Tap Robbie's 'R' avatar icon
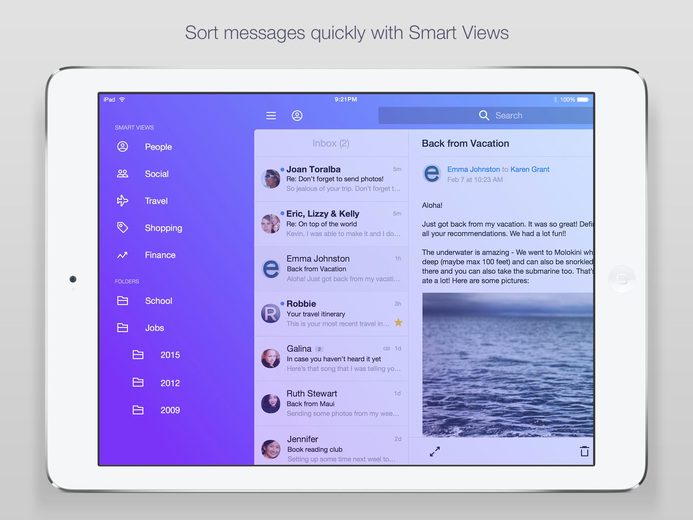693x520 pixels. (270, 313)
